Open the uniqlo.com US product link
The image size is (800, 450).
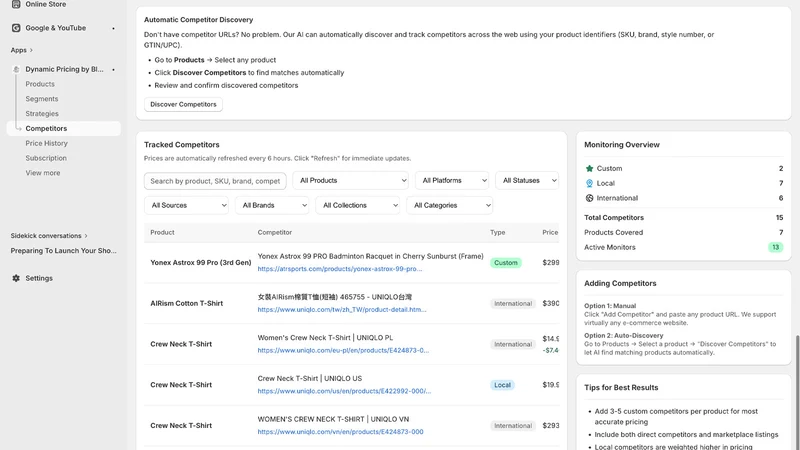(x=344, y=391)
